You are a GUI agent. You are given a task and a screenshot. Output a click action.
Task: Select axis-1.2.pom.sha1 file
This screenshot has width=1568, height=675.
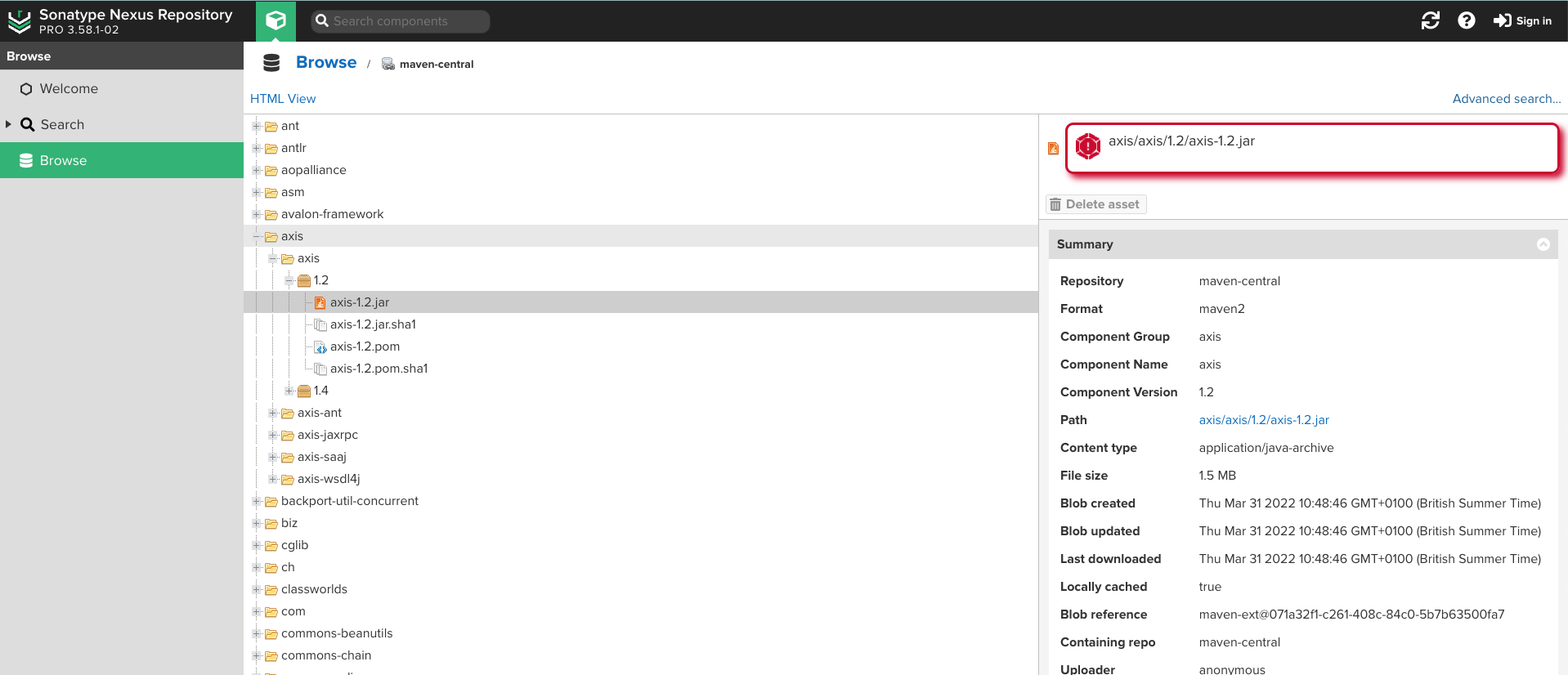pyautogui.click(x=379, y=369)
